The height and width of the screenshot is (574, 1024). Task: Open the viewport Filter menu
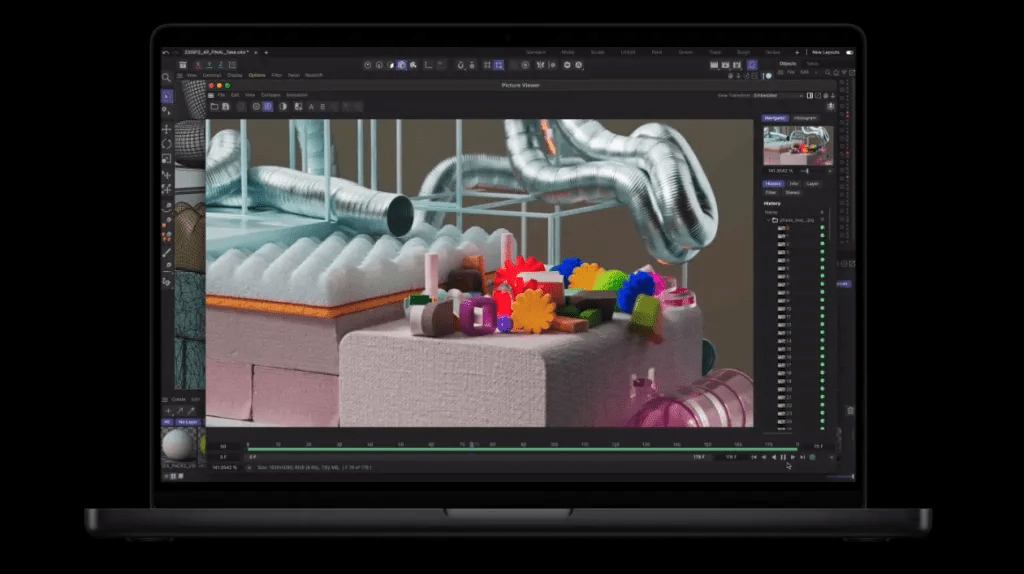(x=276, y=75)
